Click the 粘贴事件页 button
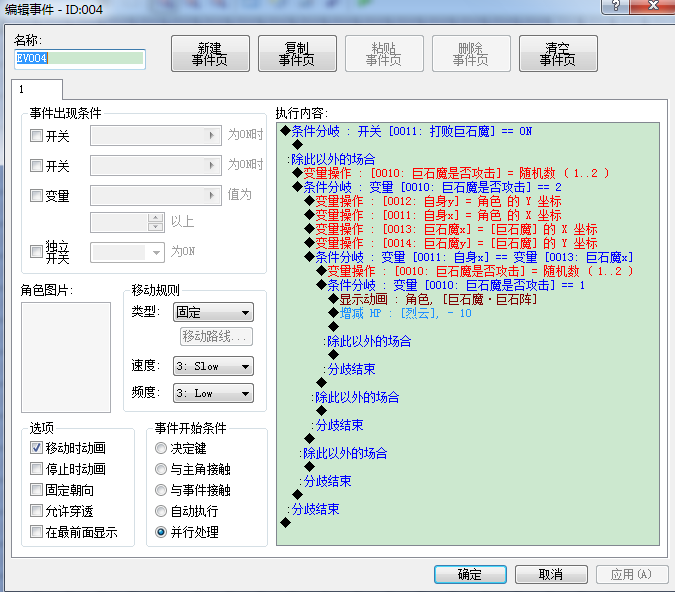675x592 pixels. click(384, 53)
